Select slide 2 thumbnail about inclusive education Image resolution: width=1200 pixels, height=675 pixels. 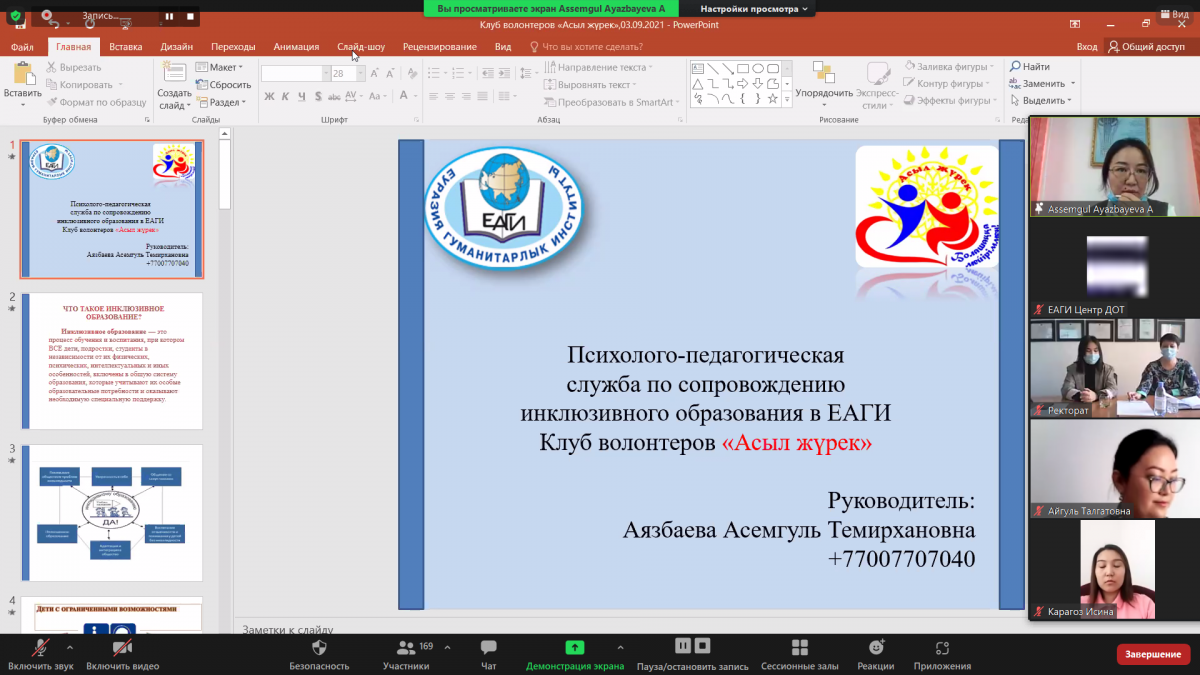112,361
